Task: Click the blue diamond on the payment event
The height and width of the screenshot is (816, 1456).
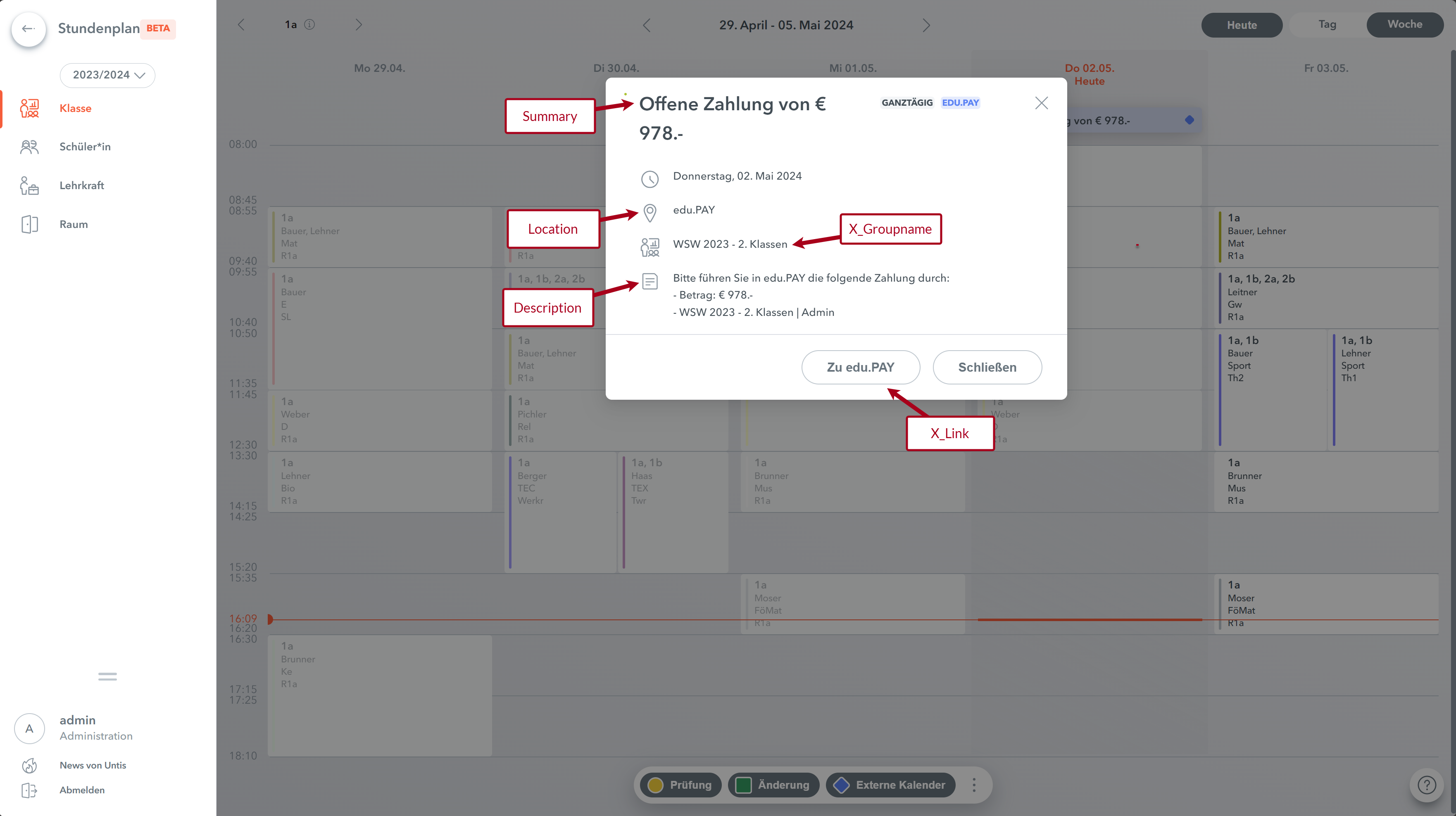Action: pos(1189,120)
